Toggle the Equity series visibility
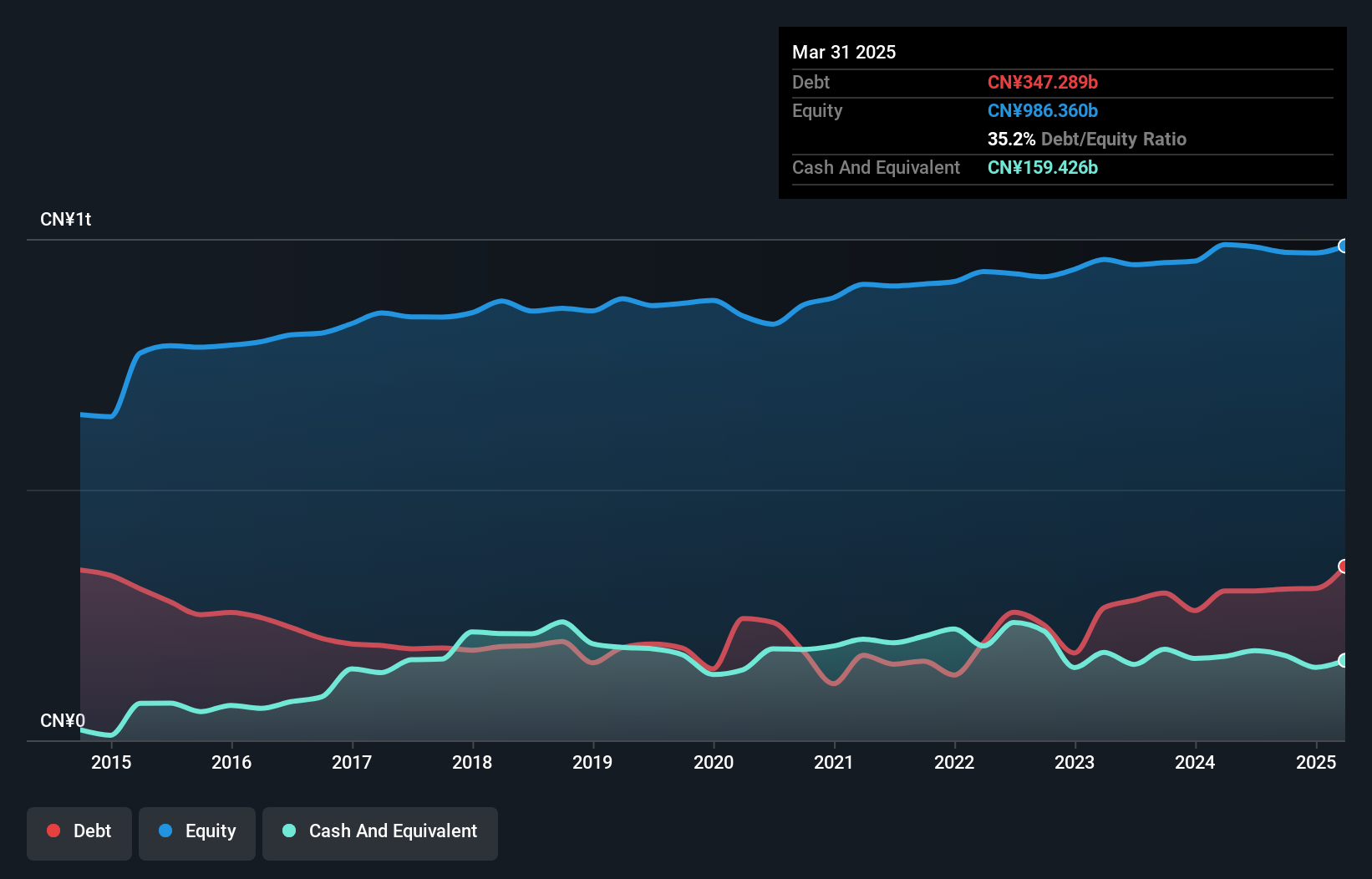Image resolution: width=1372 pixels, height=879 pixels. [x=196, y=832]
